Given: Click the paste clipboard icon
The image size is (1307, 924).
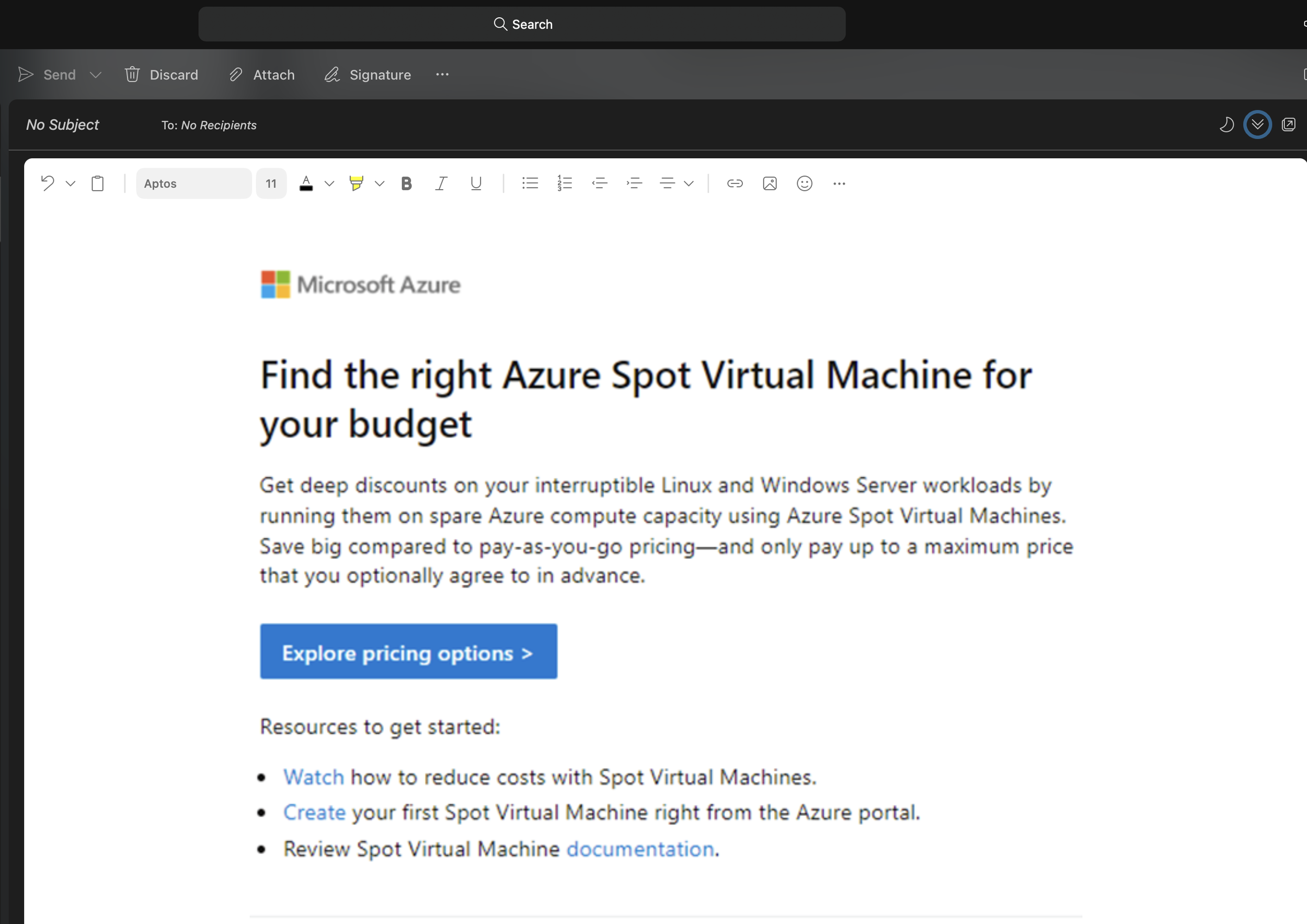Looking at the screenshot, I should 97,183.
